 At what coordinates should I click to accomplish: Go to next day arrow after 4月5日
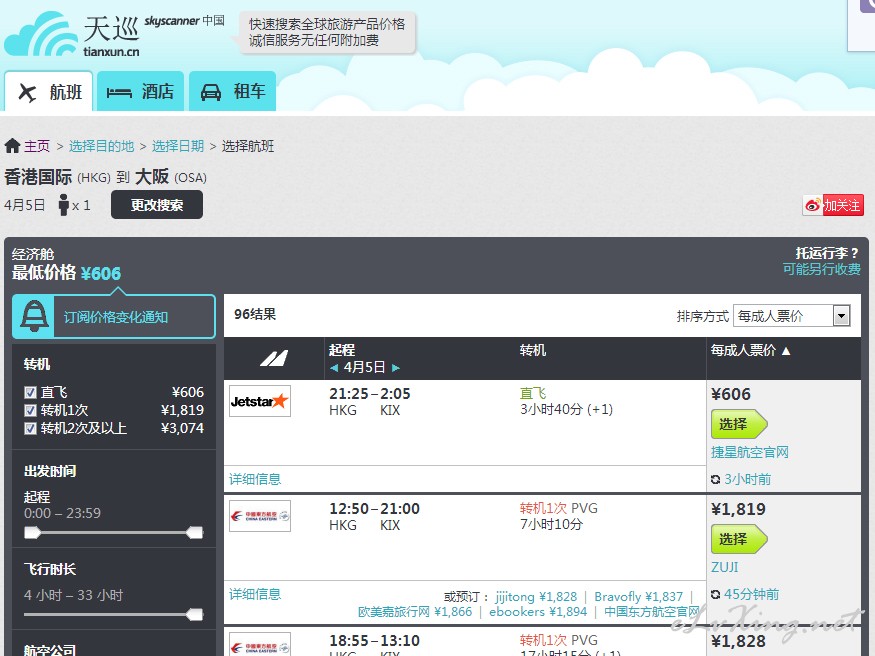tap(396, 368)
